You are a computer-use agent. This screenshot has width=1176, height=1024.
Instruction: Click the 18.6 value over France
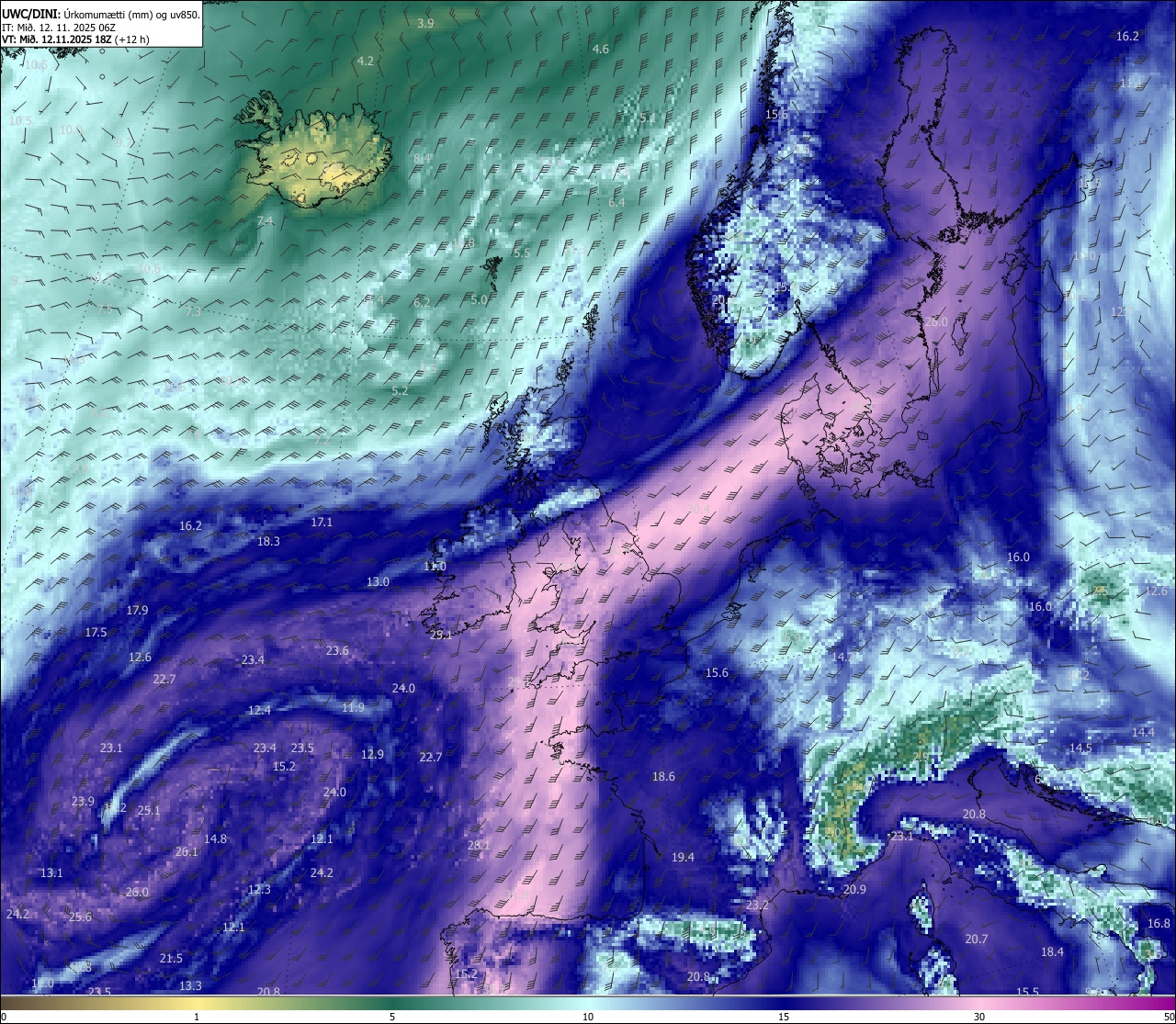(663, 776)
